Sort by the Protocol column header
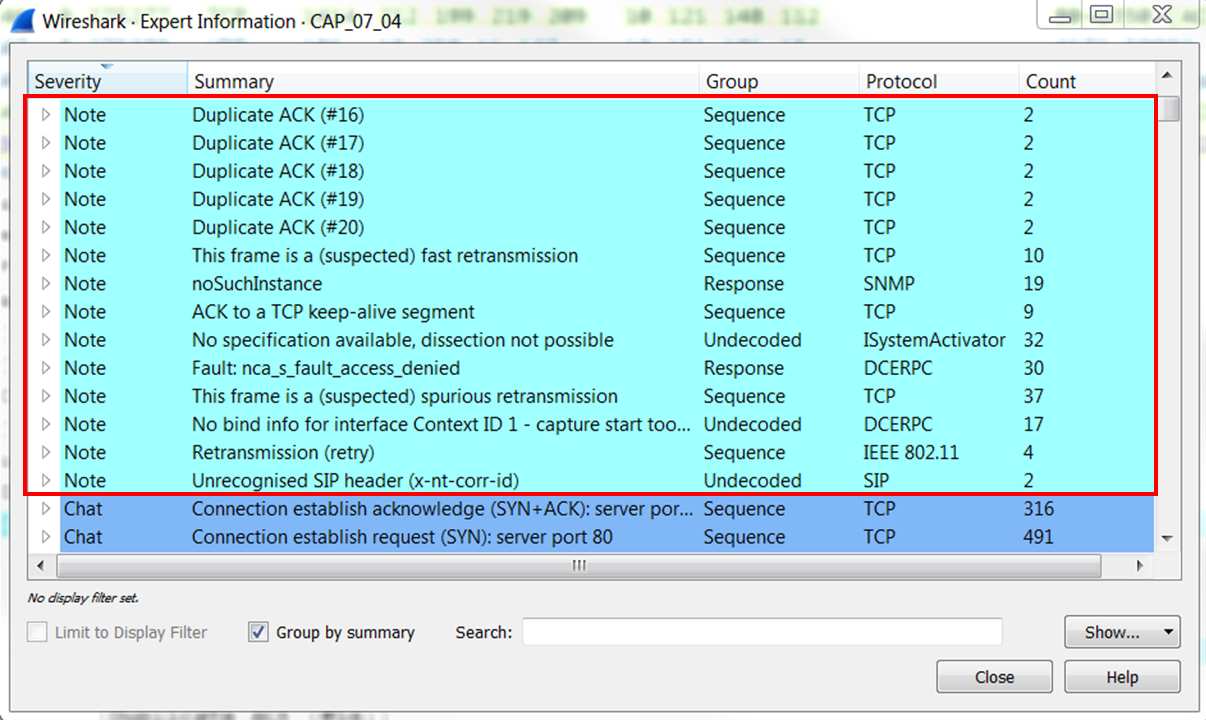This screenshot has width=1206, height=720. click(939, 81)
